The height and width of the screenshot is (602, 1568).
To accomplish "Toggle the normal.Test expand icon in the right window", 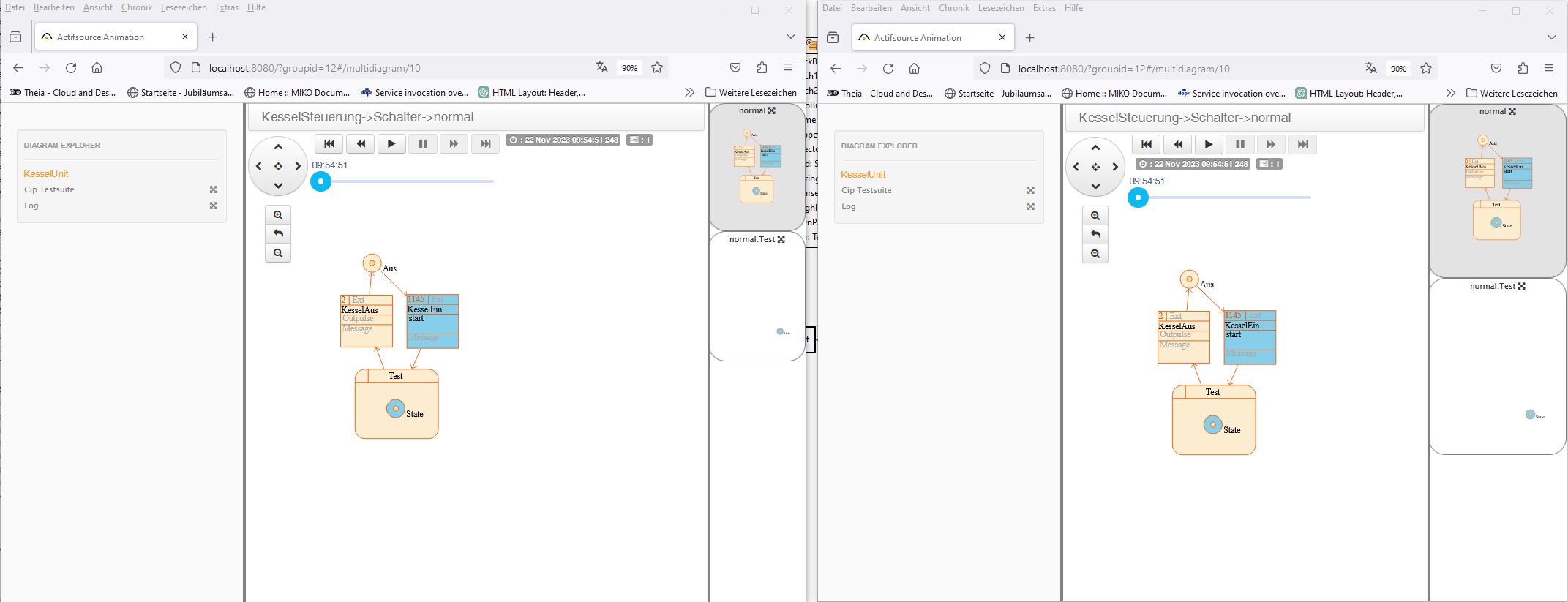I will [1522, 286].
